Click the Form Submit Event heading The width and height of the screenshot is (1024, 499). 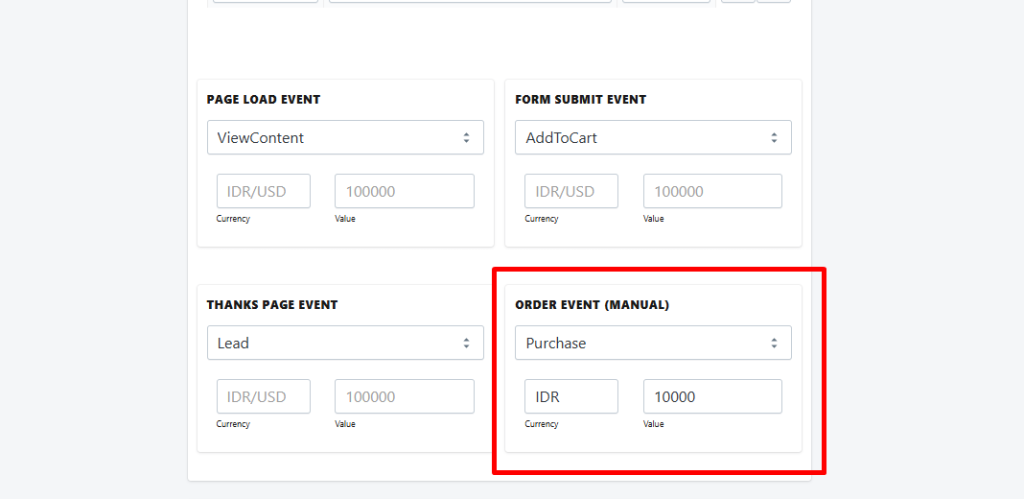[580, 100]
